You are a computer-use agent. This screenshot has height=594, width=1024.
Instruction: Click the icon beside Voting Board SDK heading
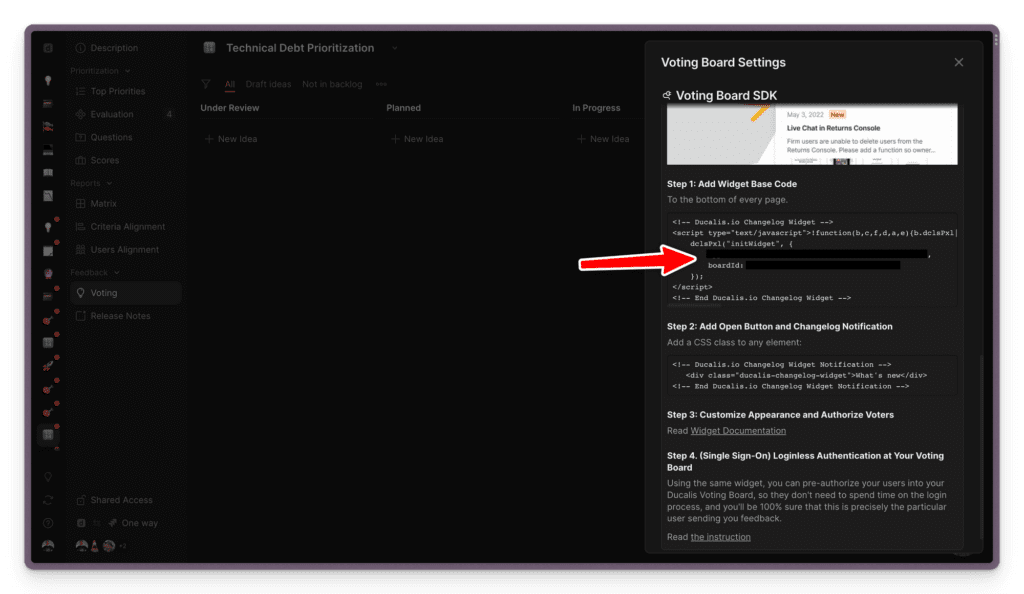click(667, 95)
